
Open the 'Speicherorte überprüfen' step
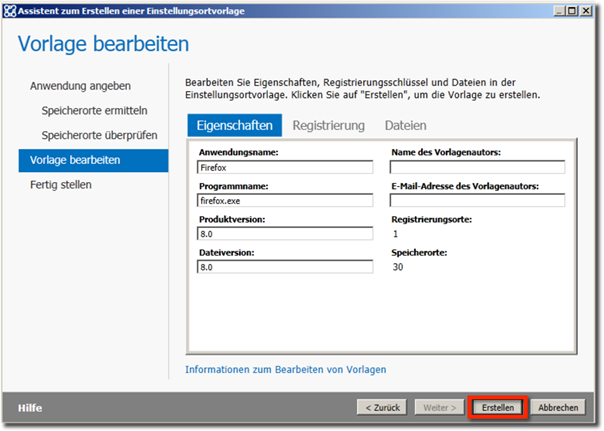[x=95, y=135]
